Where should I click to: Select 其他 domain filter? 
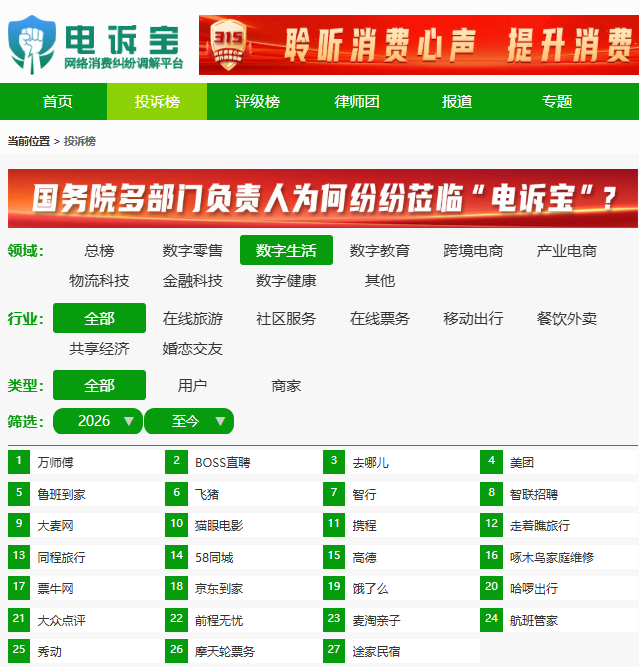(379, 281)
